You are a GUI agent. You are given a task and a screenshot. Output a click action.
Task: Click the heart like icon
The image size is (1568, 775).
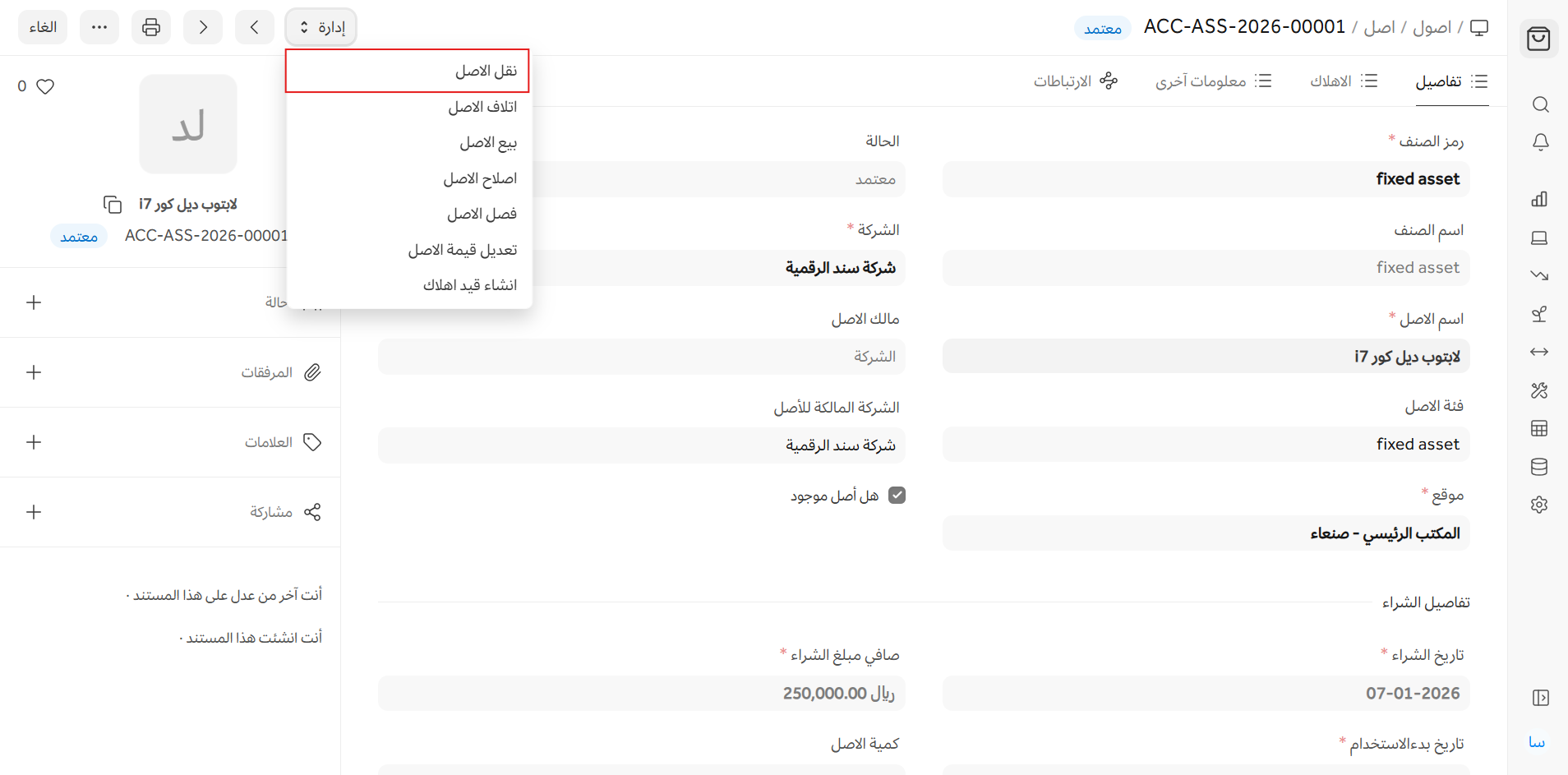point(45,86)
